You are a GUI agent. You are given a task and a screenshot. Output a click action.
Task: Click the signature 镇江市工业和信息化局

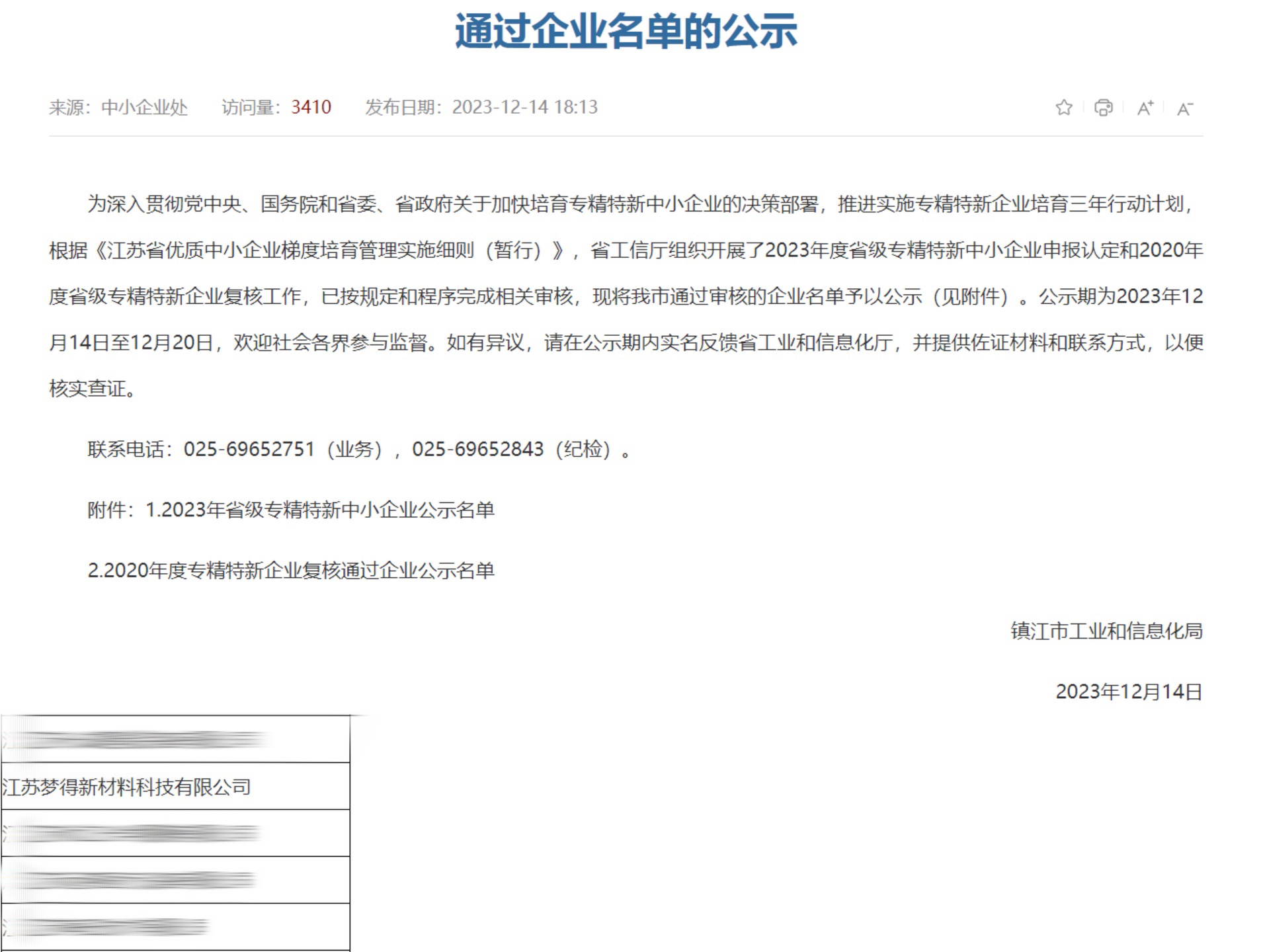[1106, 631]
